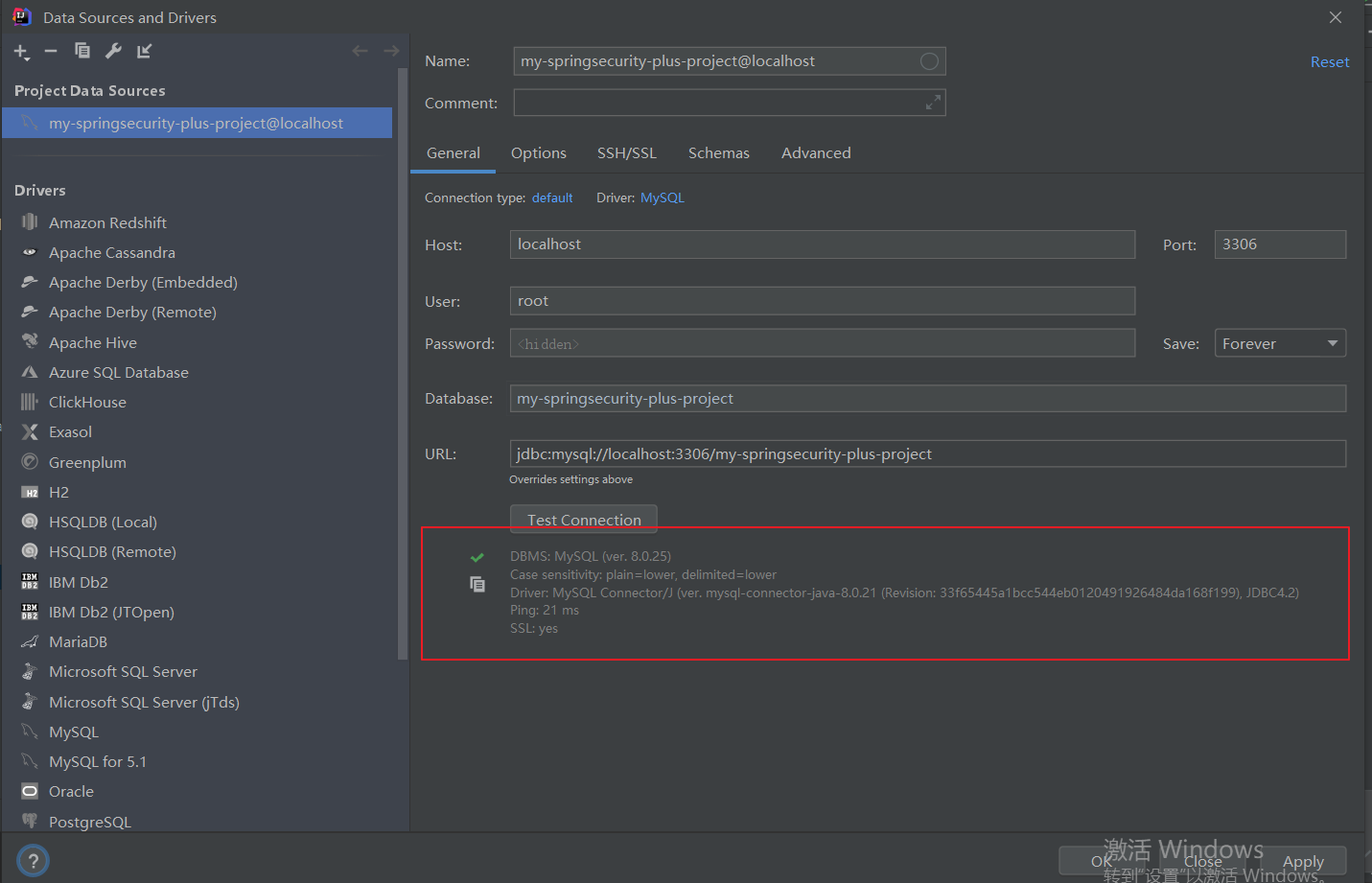Open the Advanced tab
This screenshot has width=1372, height=883.
(816, 153)
